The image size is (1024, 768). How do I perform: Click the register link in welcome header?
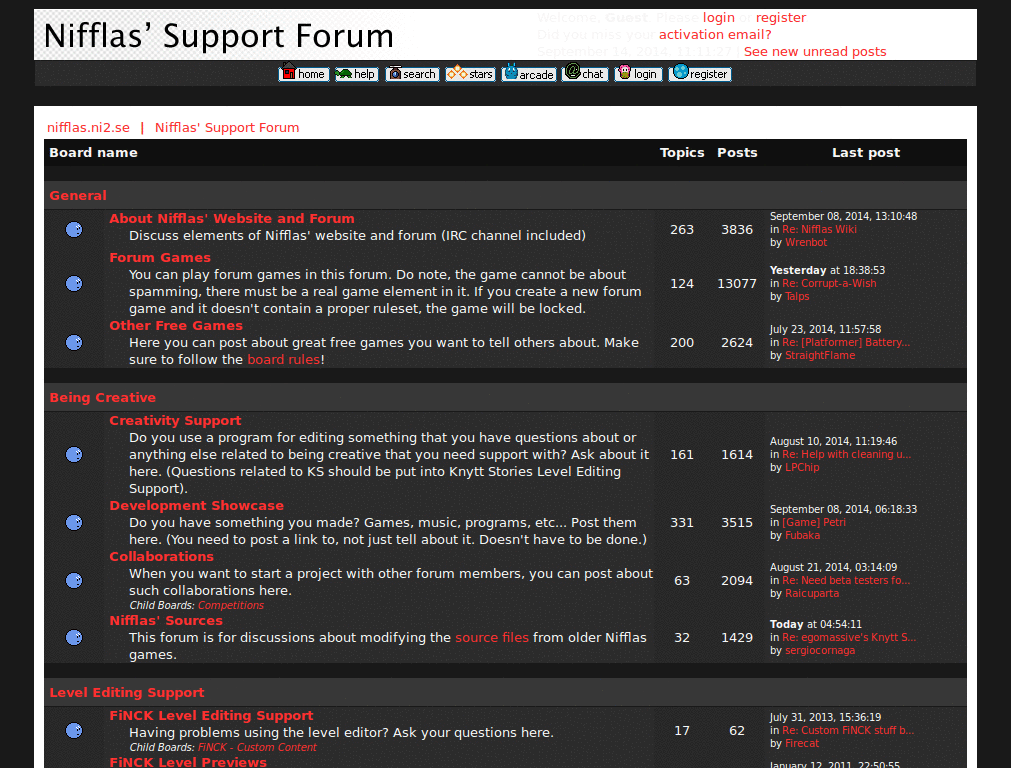click(781, 18)
